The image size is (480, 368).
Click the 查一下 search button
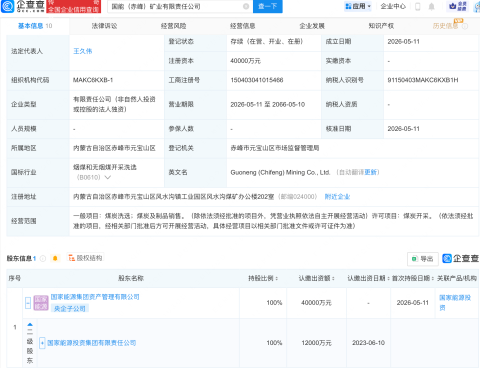point(268,6)
